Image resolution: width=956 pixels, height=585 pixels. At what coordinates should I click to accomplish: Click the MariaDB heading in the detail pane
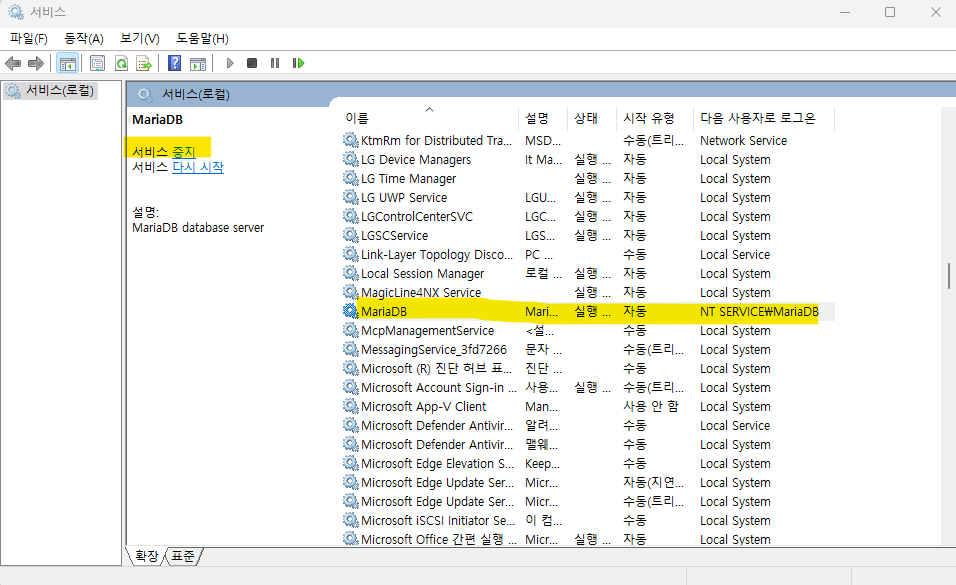click(x=157, y=120)
